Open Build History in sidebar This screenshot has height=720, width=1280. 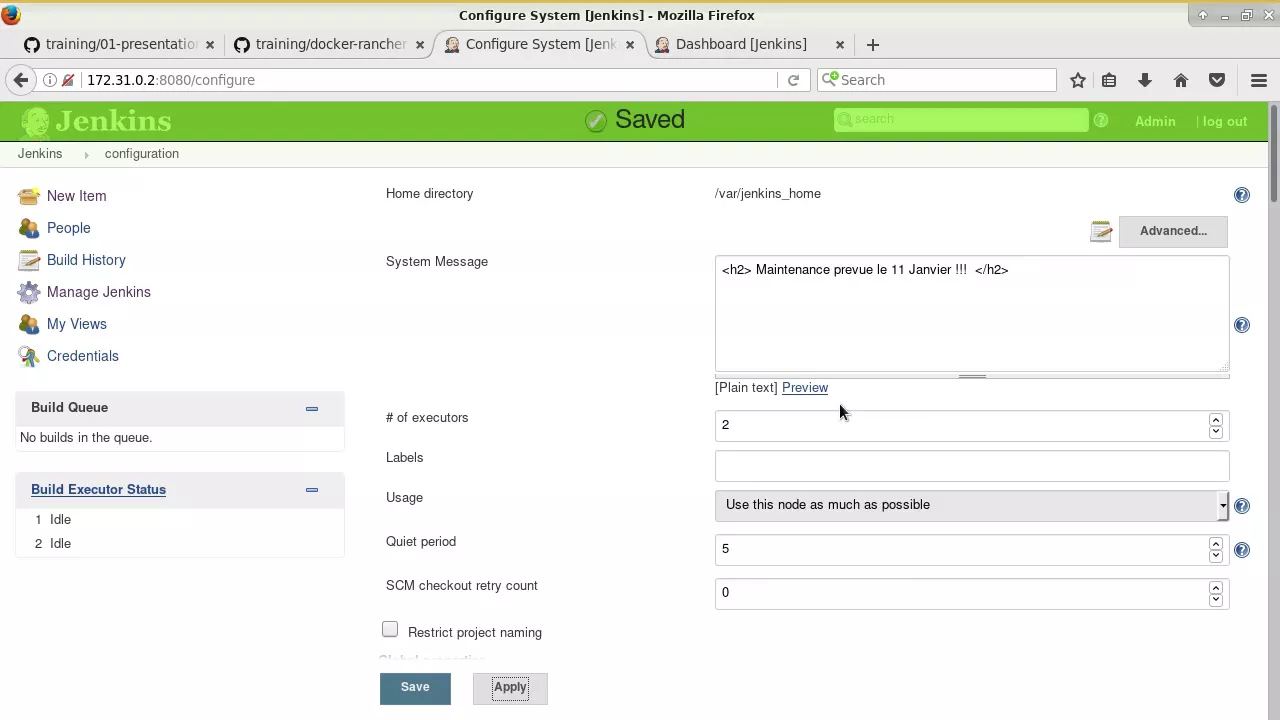(86, 260)
